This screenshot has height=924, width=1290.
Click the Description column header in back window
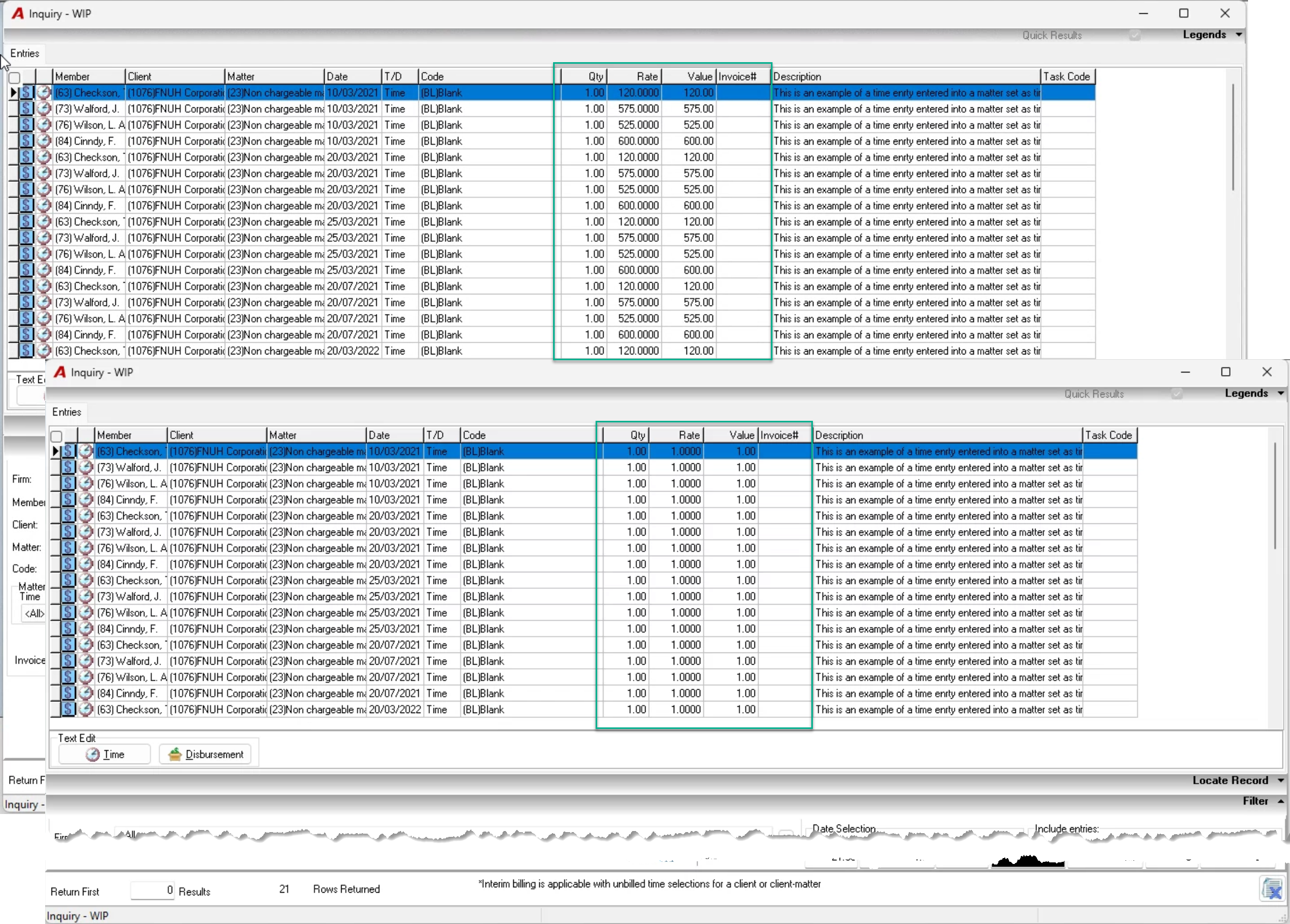pos(905,77)
